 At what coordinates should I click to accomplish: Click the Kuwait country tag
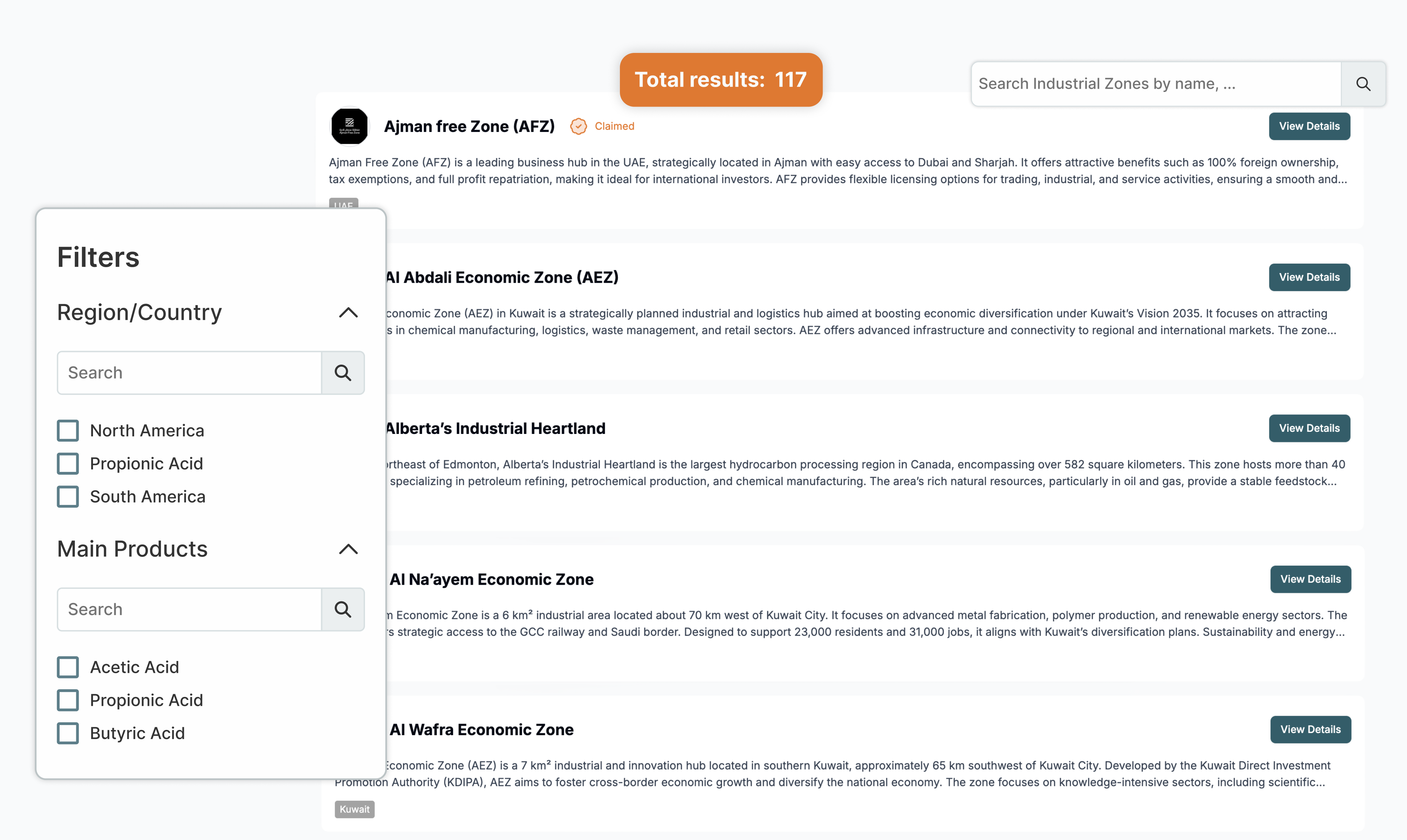(x=354, y=809)
